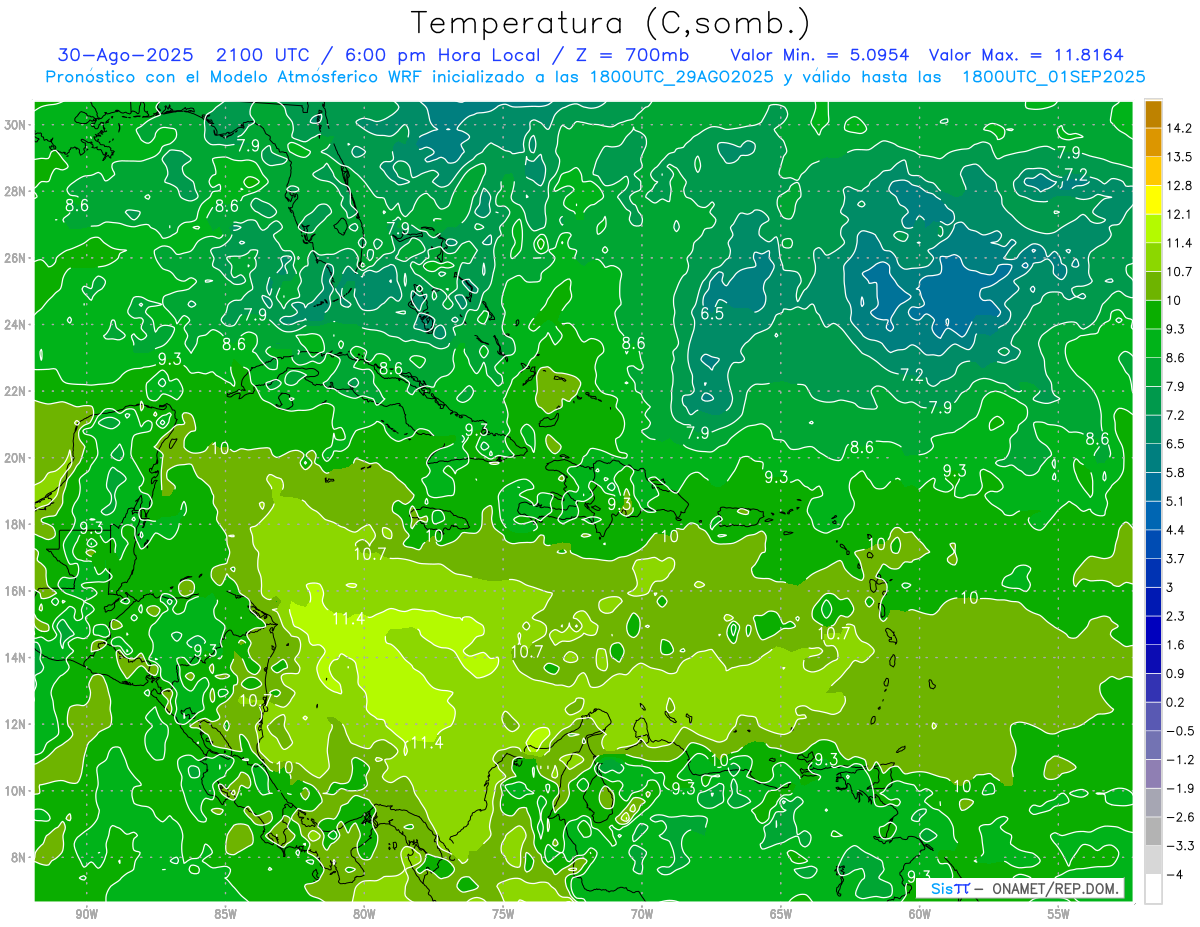Click the -4 color bar legend value
1200x927 pixels.
[1174, 874]
